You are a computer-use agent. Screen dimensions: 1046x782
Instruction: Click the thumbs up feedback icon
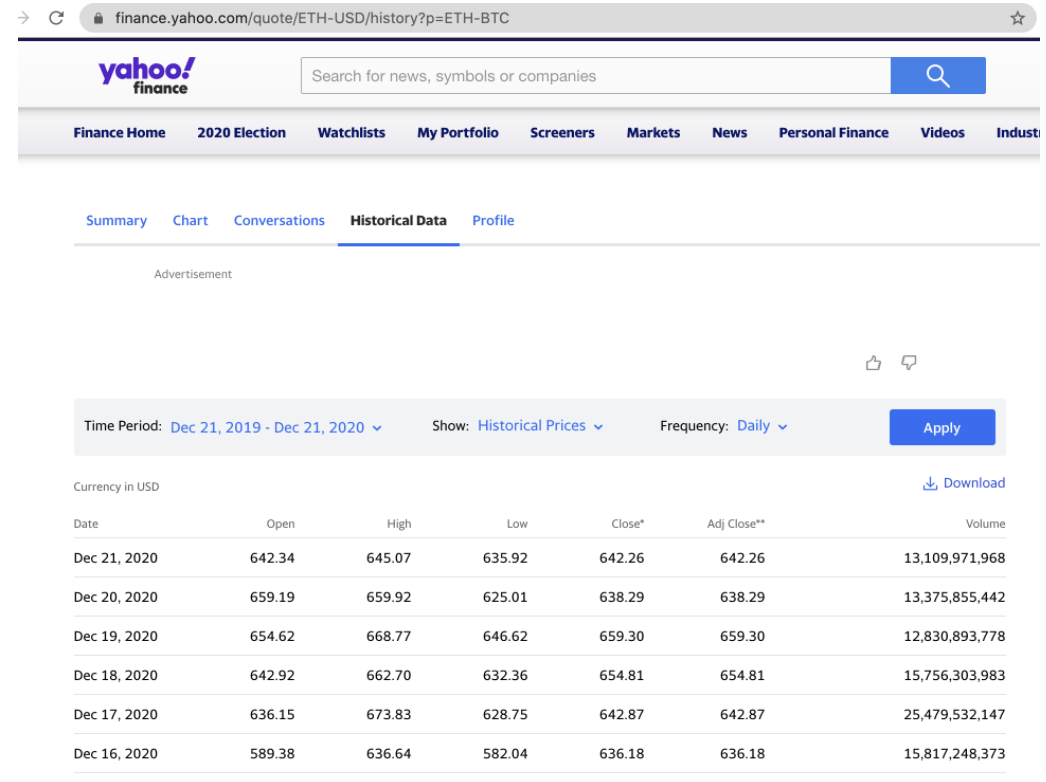[873, 362]
